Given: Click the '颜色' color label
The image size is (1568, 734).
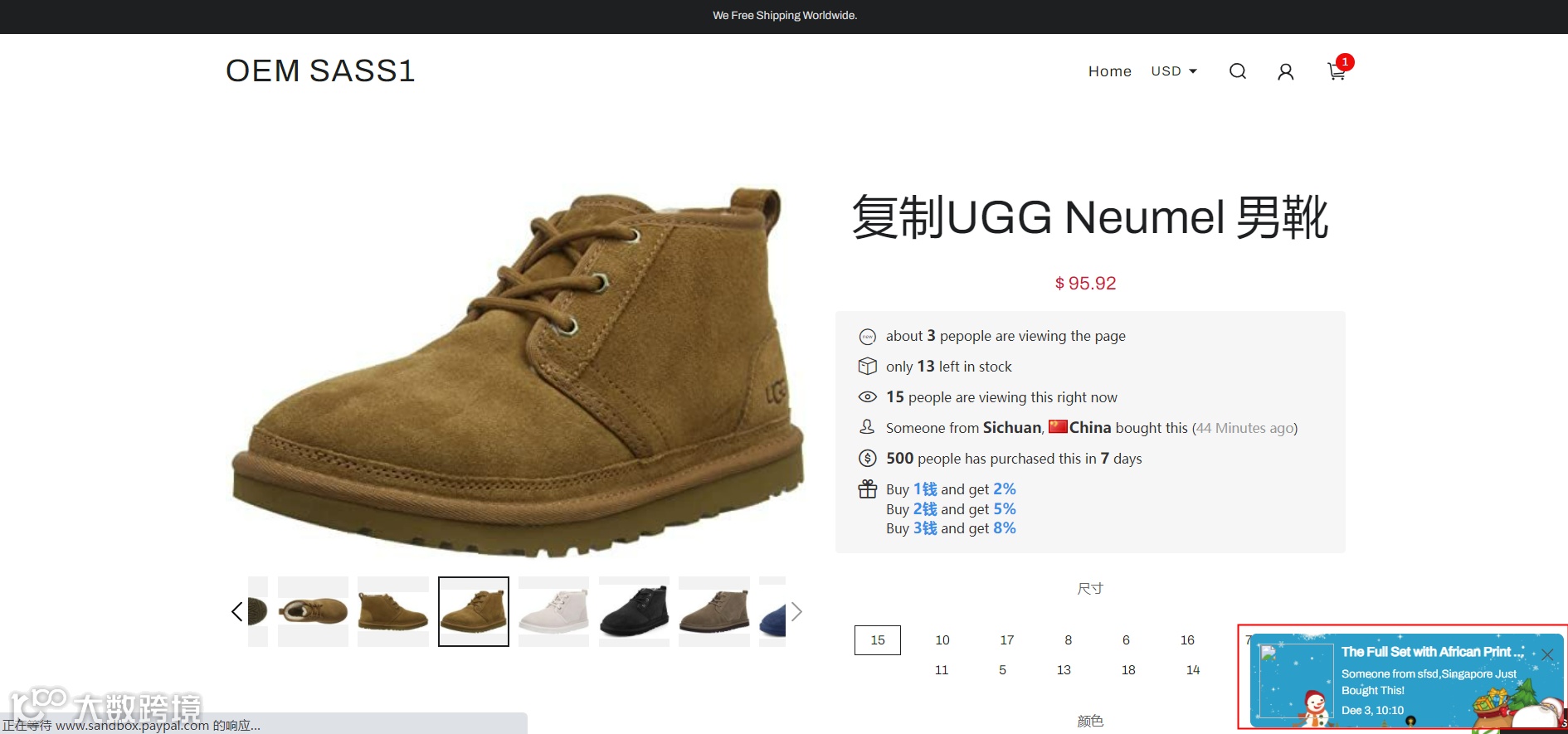Looking at the screenshot, I should coord(1090,722).
